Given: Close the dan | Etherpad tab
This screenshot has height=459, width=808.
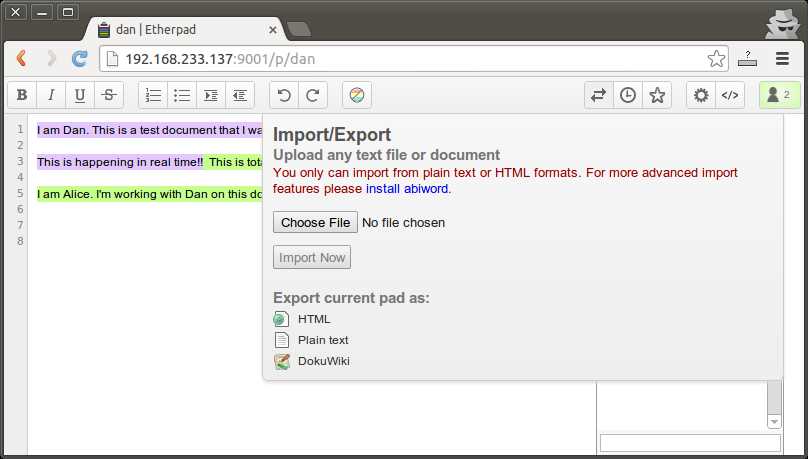Looking at the screenshot, I should click(273, 30).
